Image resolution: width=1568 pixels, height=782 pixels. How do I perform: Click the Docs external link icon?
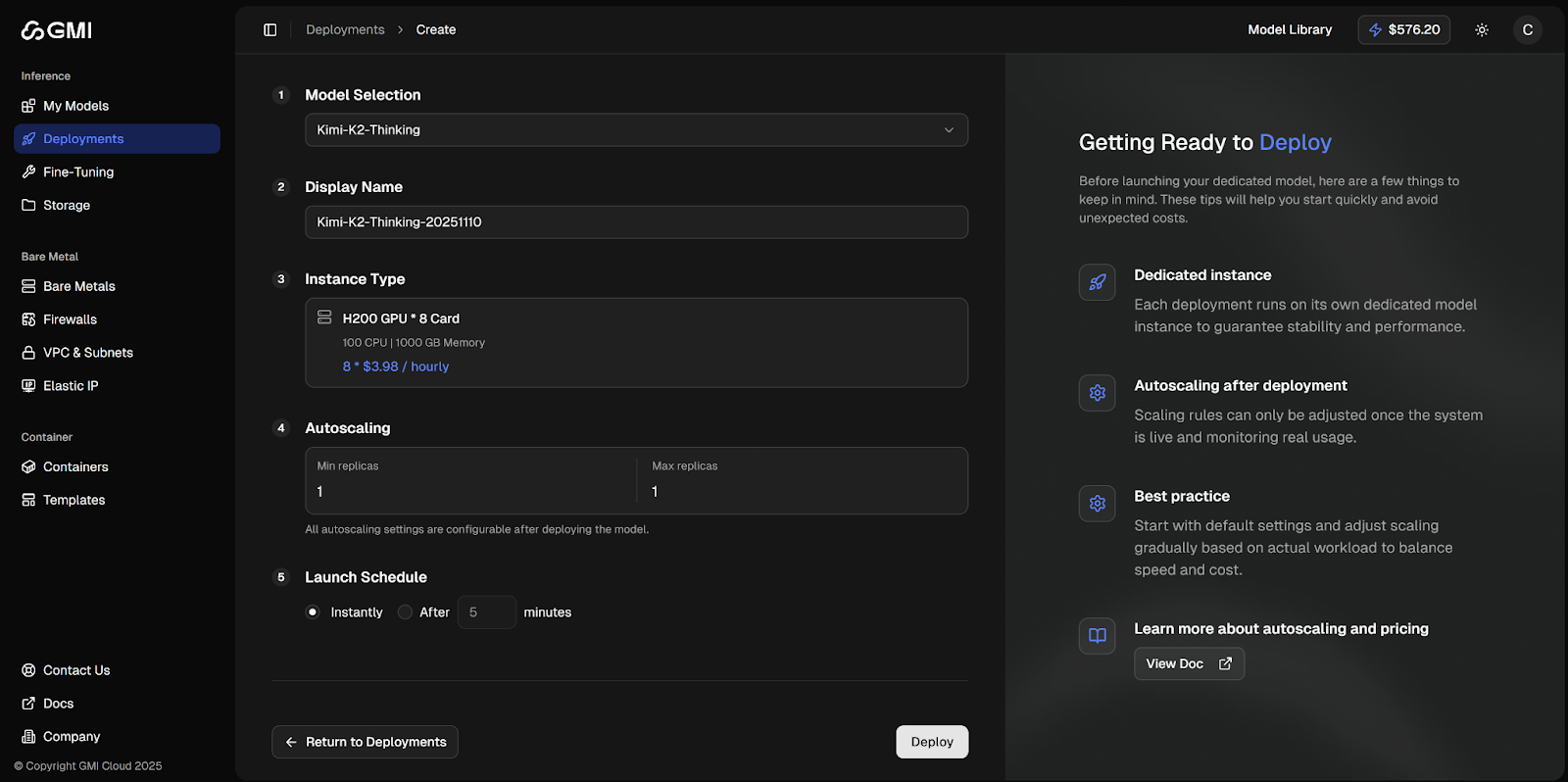click(x=28, y=705)
